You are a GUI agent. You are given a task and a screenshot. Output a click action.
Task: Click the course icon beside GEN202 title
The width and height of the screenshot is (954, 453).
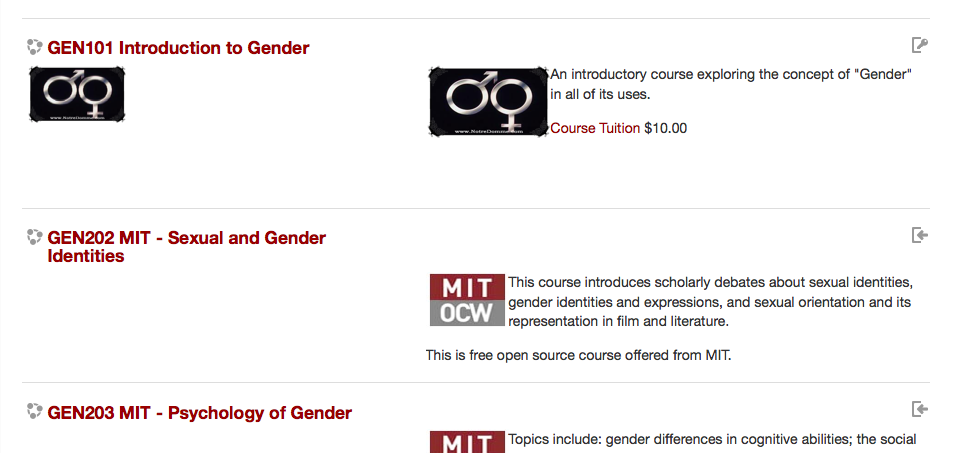pyautogui.click(x=35, y=237)
